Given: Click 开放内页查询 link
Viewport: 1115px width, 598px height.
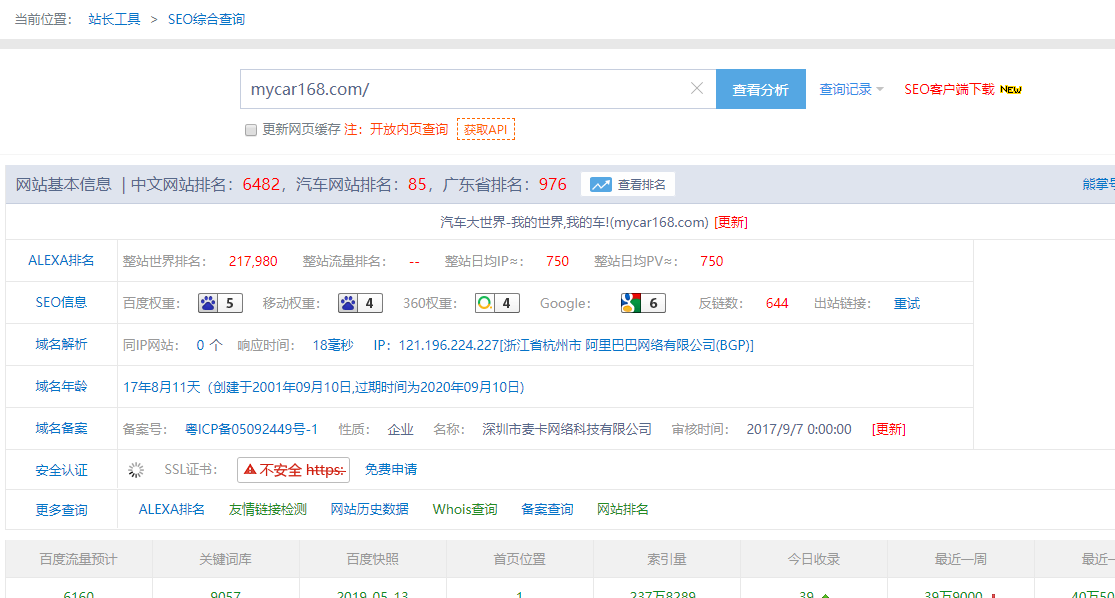Looking at the screenshot, I should (409, 129).
